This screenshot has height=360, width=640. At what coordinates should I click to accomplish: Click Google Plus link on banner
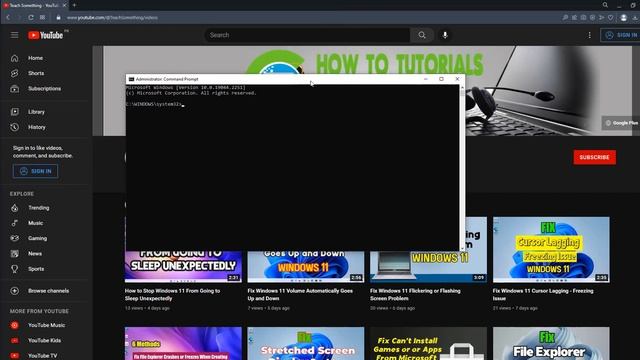point(621,123)
